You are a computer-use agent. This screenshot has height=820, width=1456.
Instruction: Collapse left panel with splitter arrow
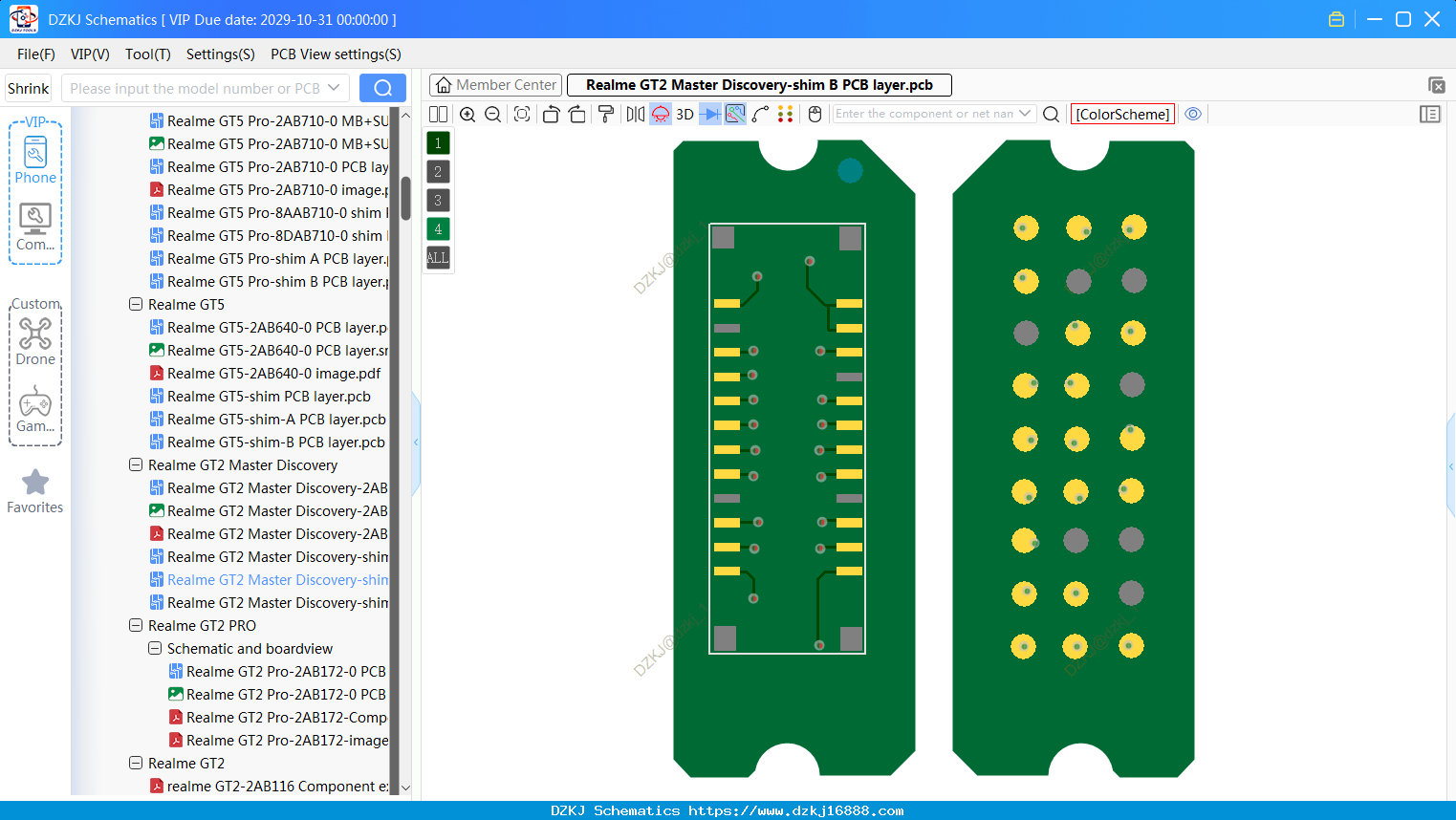coord(416,442)
